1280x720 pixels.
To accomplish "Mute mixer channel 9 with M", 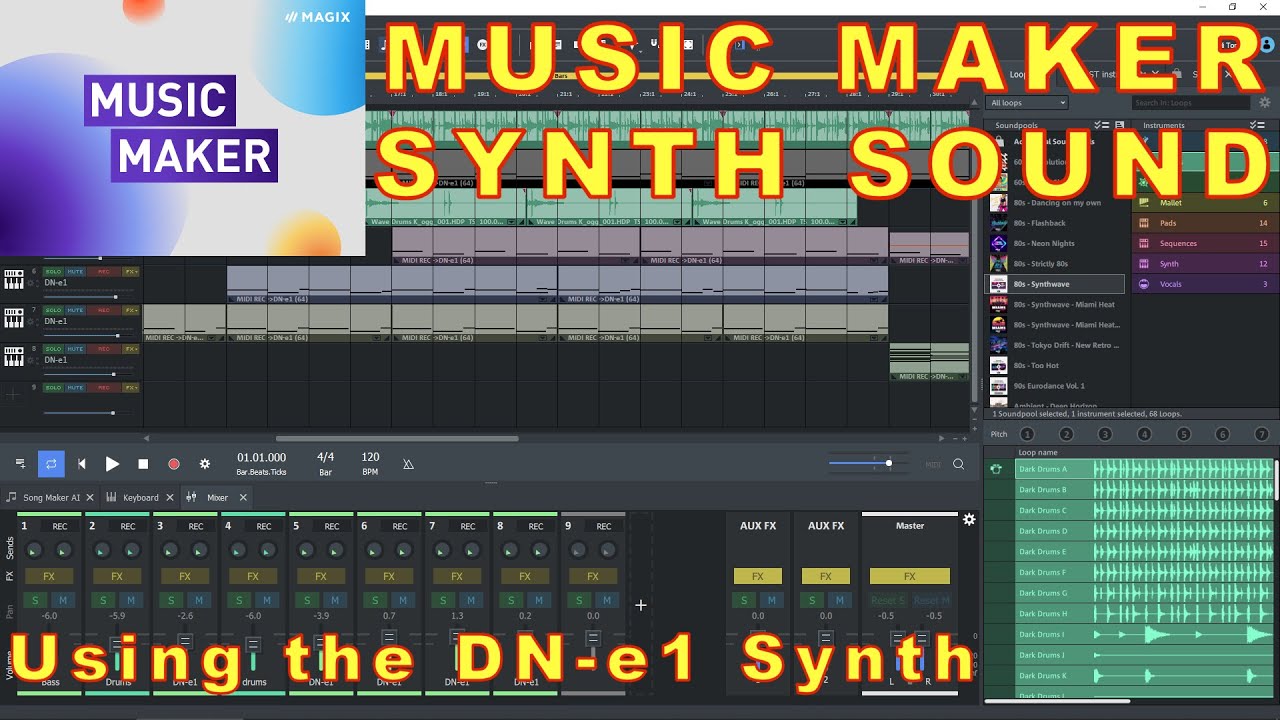I will pos(607,600).
